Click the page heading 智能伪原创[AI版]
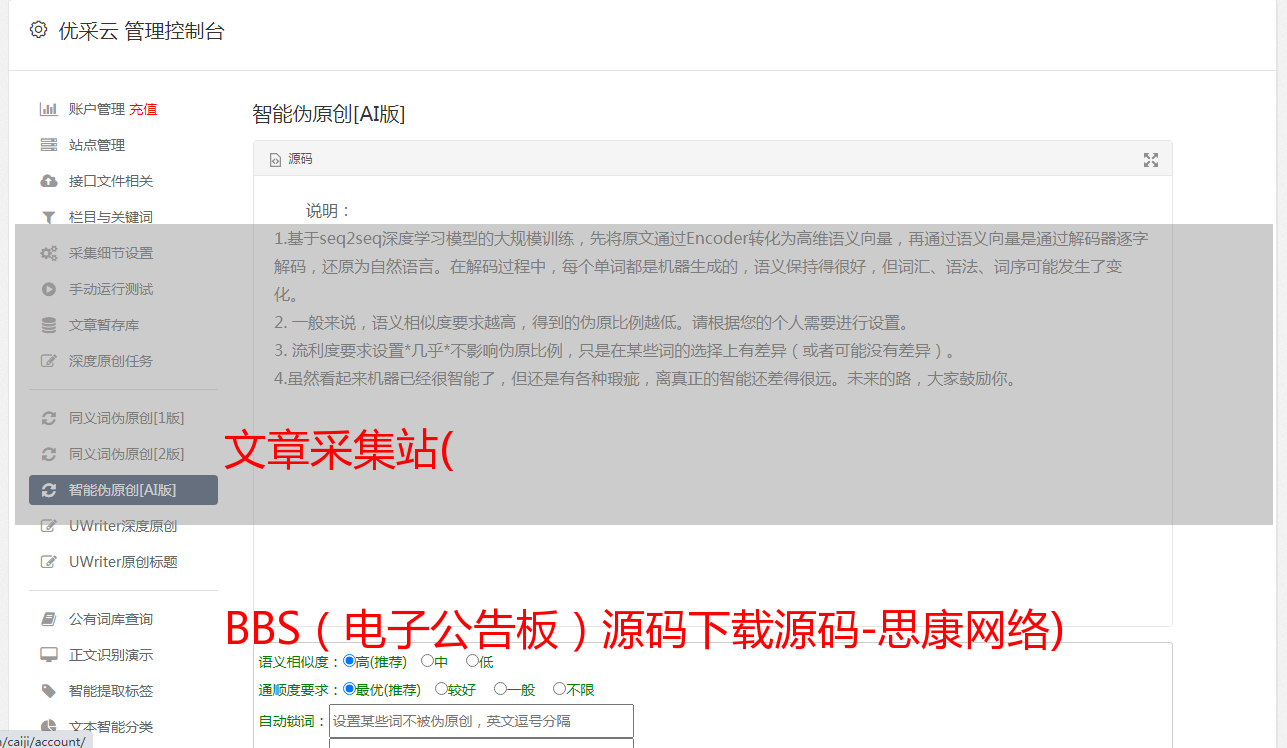 coord(329,114)
